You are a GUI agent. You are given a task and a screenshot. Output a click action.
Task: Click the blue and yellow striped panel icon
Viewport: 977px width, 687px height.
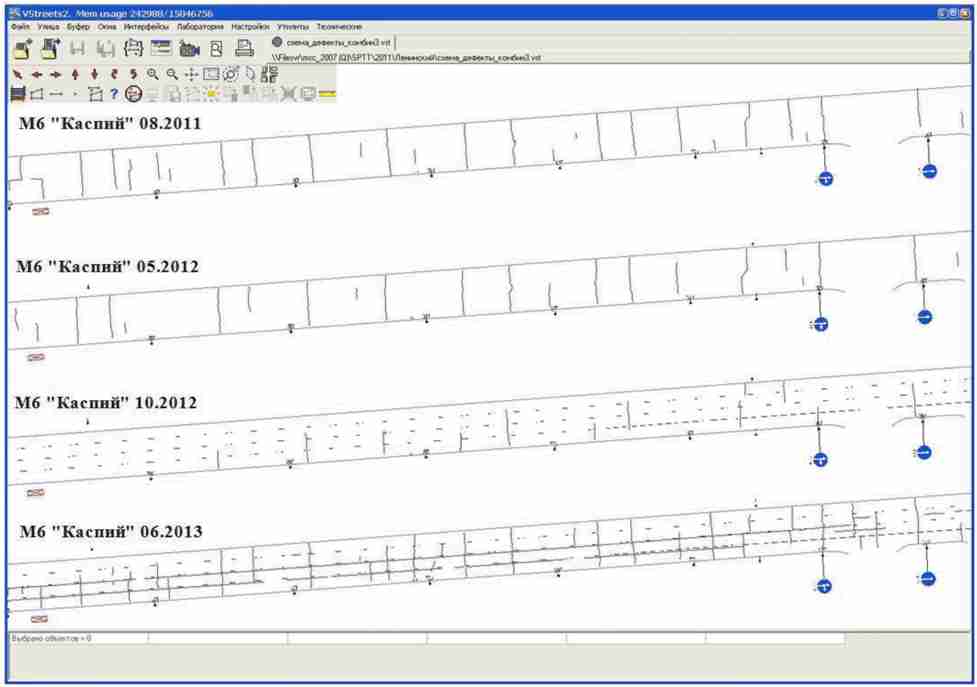[x=161, y=48]
